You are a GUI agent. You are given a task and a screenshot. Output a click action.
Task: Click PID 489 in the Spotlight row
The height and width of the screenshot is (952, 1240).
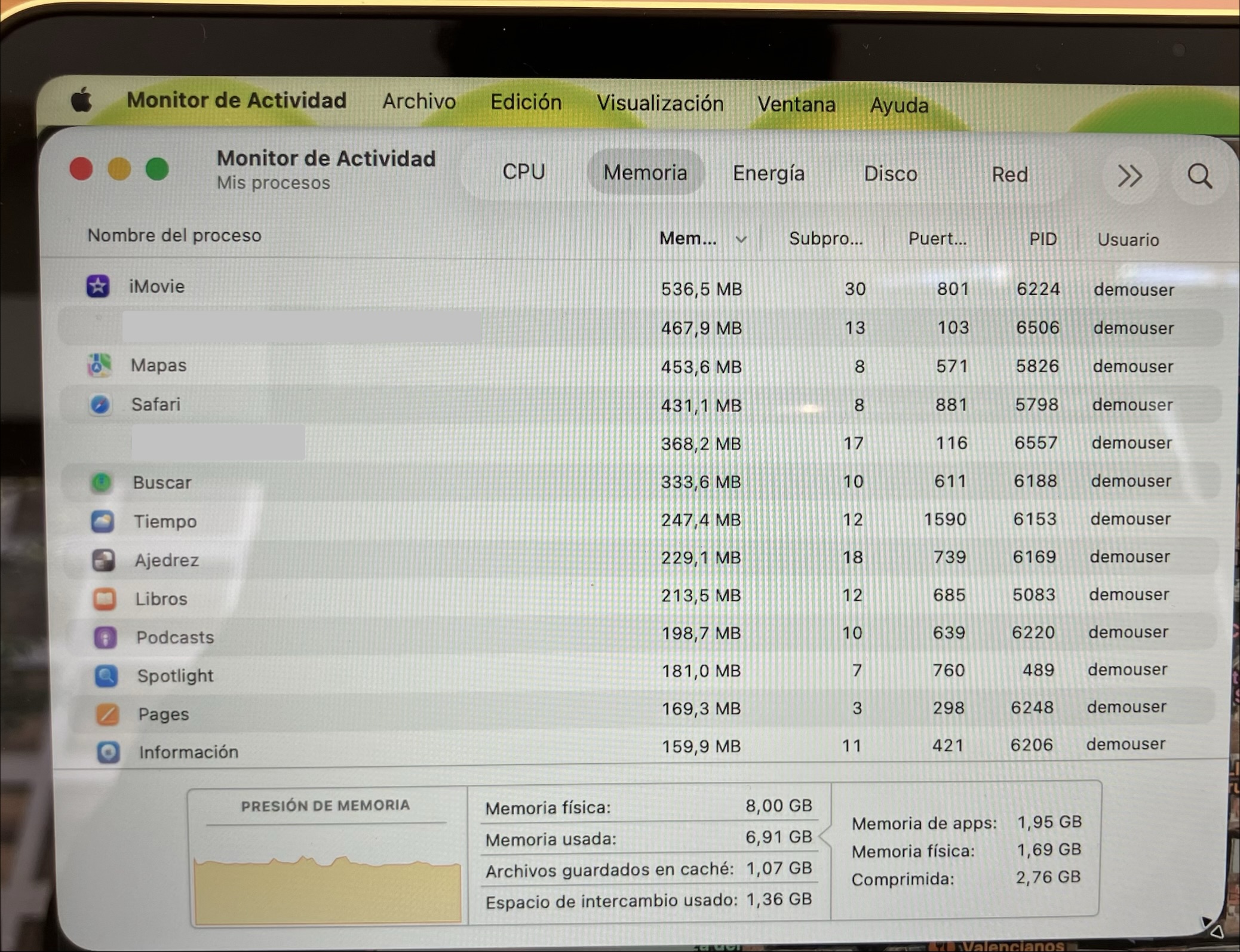pyautogui.click(x=1038, y=670)
